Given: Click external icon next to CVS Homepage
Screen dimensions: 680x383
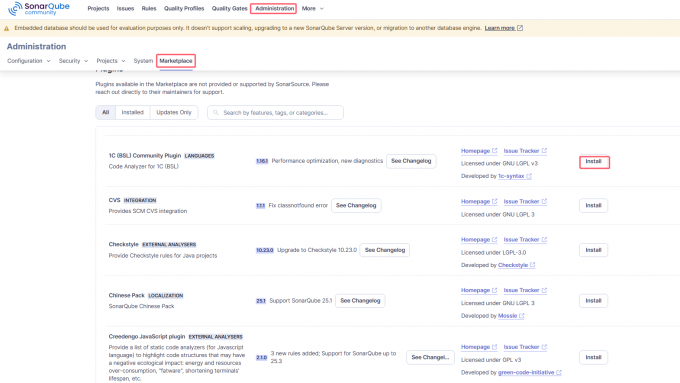Looking at the screenshot, I should pyautogui.click(x=494, y=201).
